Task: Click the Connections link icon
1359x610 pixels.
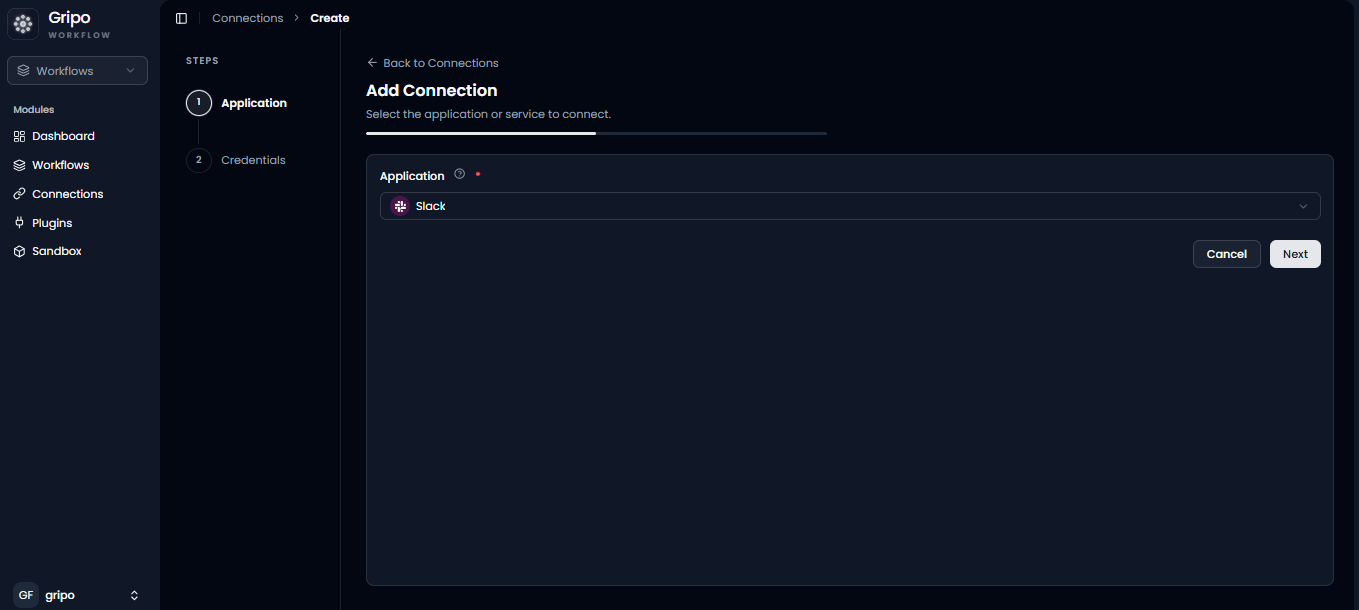Action: click(x=19, y=194)
